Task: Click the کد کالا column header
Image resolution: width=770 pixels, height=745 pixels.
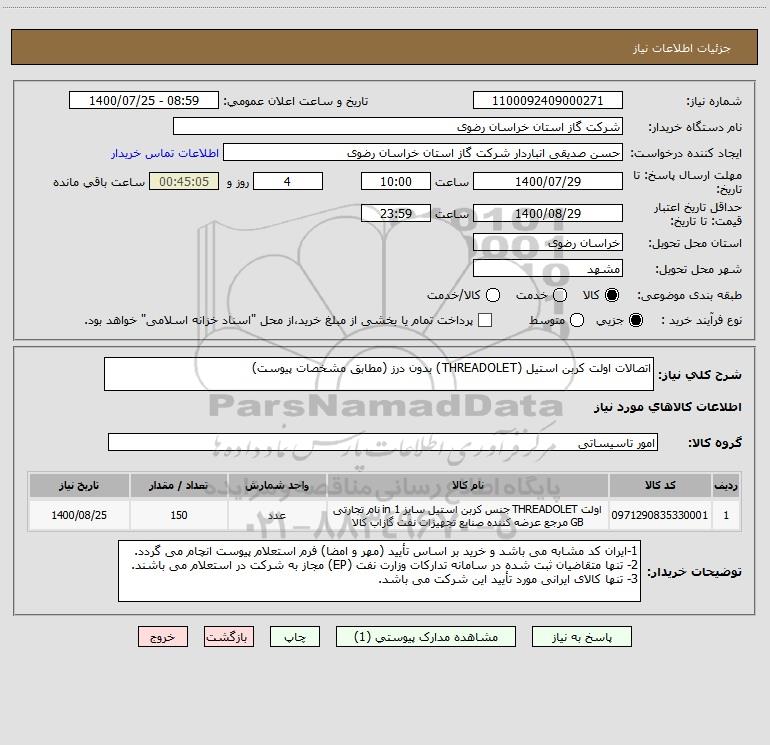Action: point(660,485)
